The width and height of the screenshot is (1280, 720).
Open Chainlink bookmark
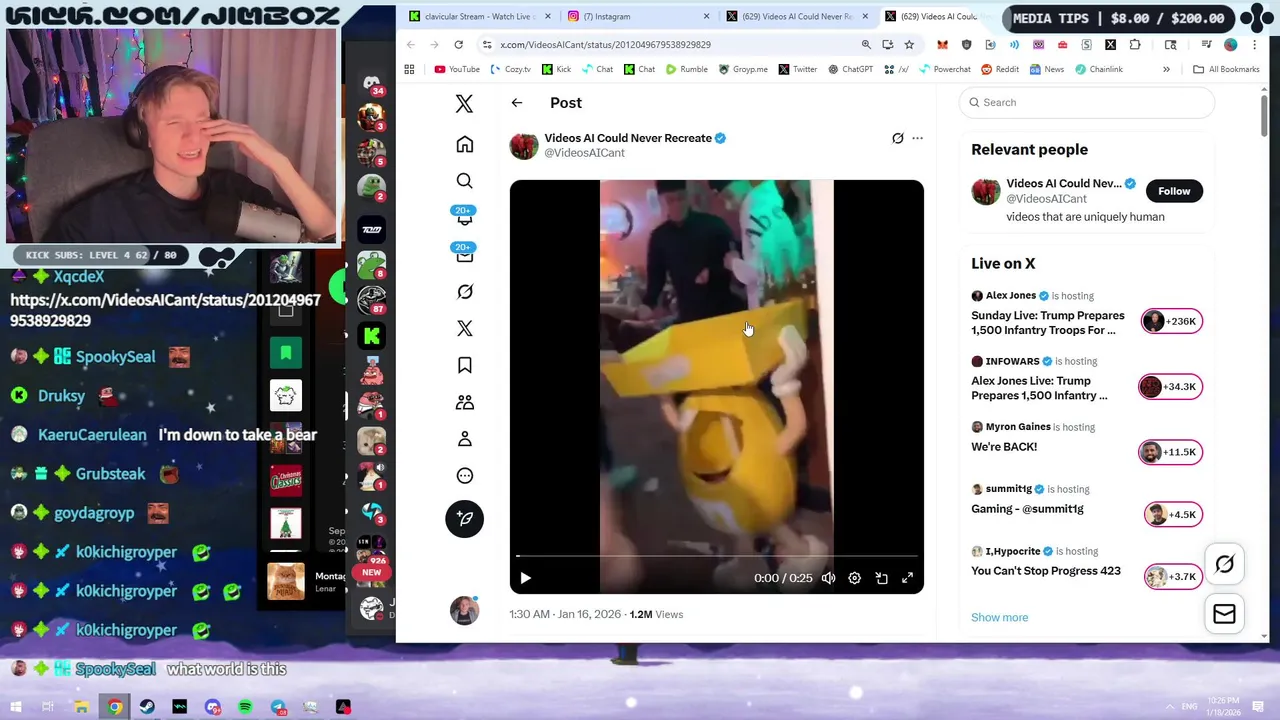point(1099,69)
